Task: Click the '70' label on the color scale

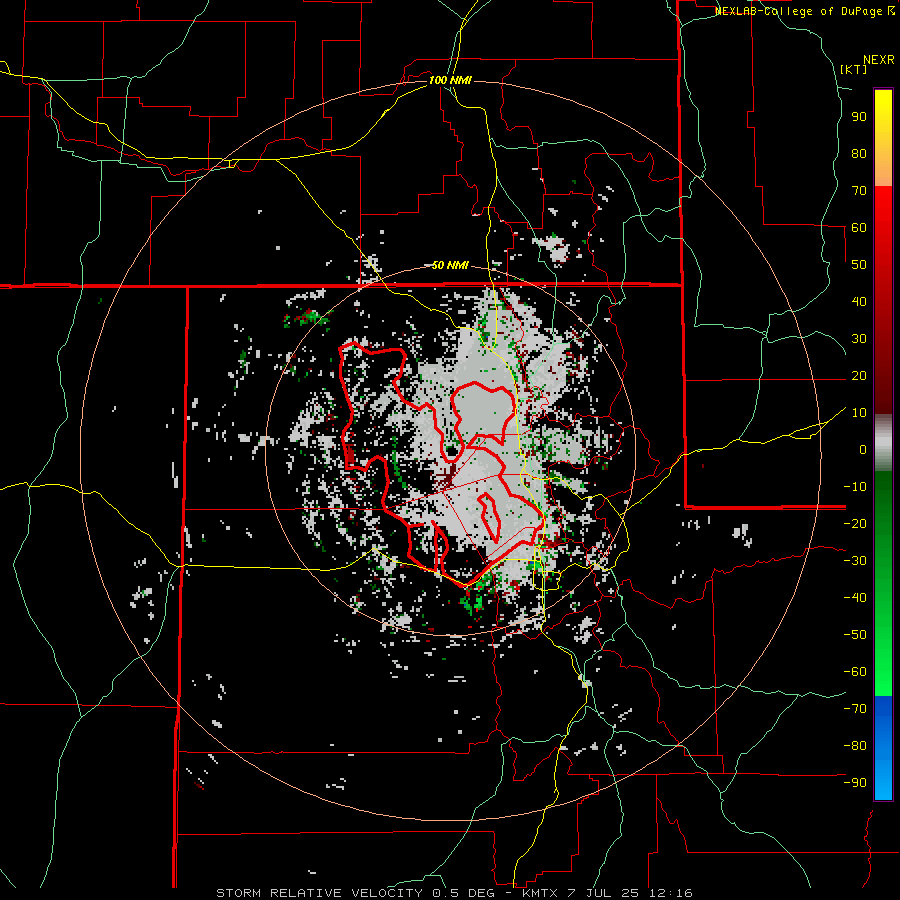Action: pos(859,191)
